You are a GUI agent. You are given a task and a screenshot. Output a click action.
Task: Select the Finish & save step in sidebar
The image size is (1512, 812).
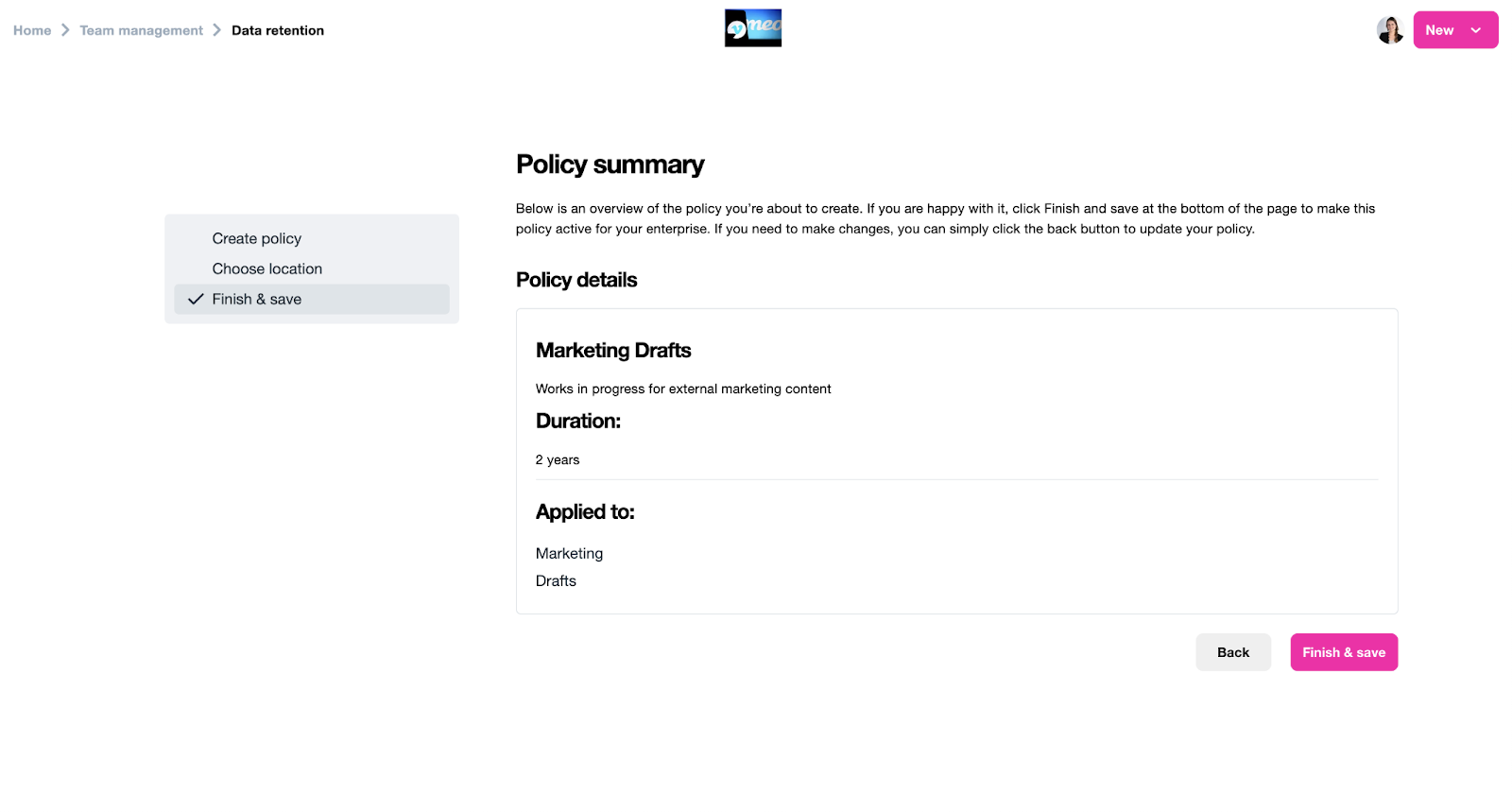[x=312, y=299]
